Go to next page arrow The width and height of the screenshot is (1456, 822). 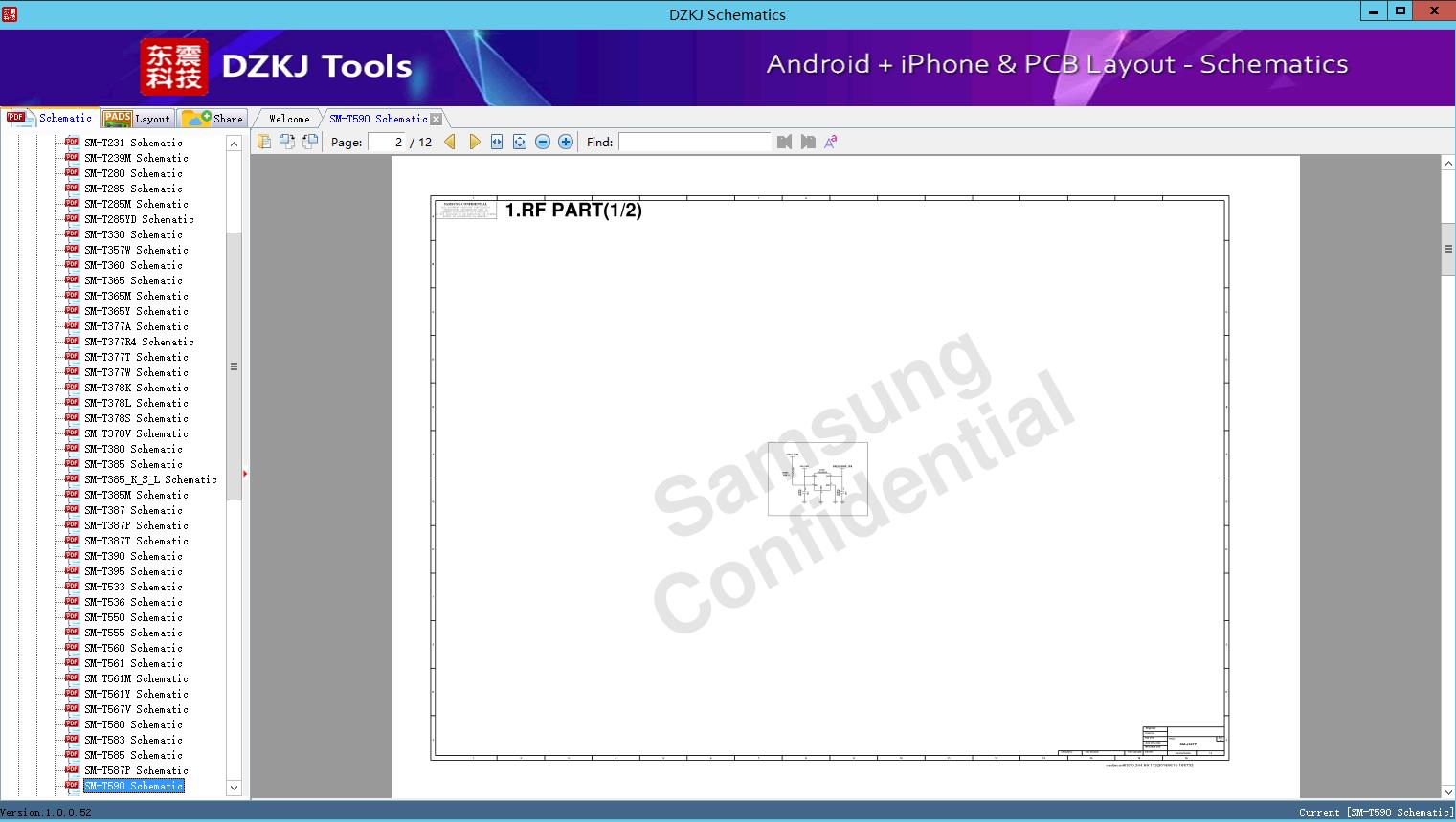coord(474,142)
